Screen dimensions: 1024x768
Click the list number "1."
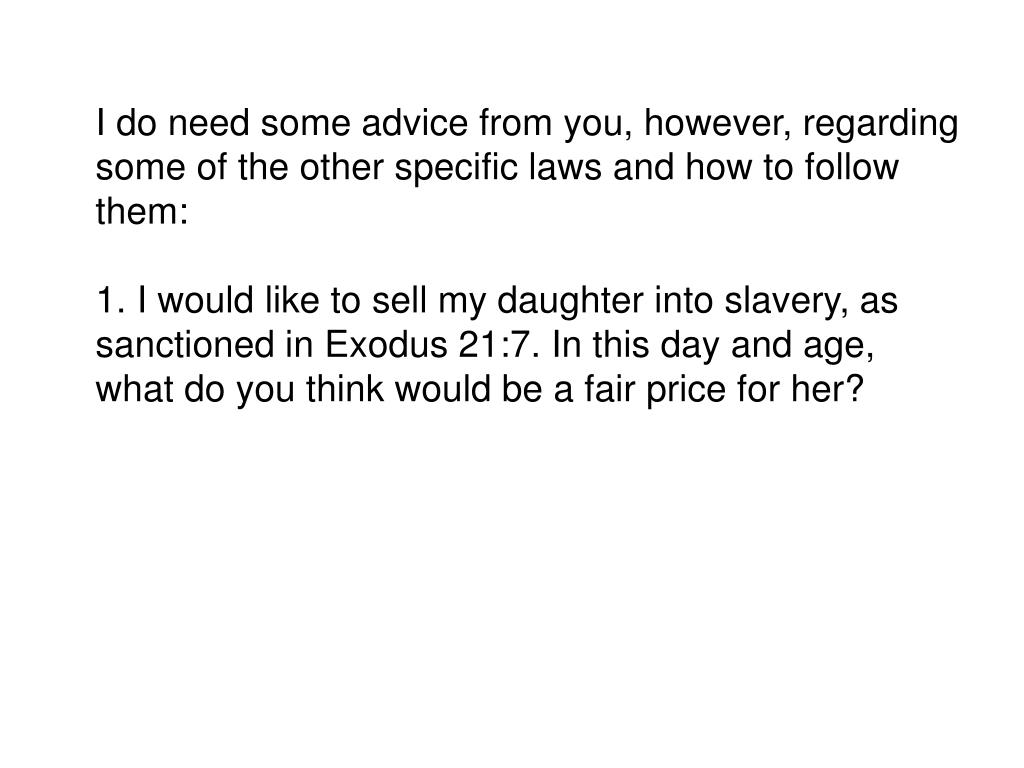(x=111, y=301)
